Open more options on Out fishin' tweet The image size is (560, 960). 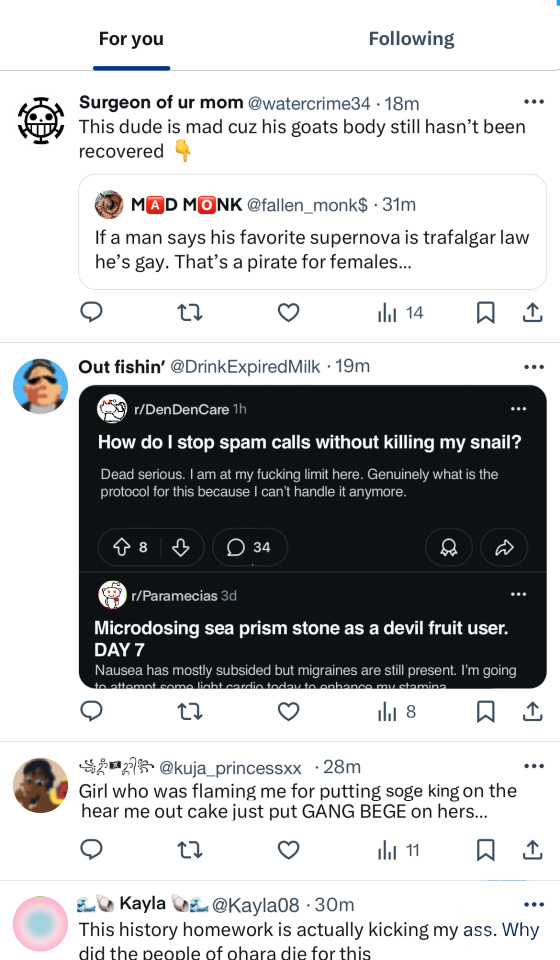pyautogui.click(x=534, y=367)
